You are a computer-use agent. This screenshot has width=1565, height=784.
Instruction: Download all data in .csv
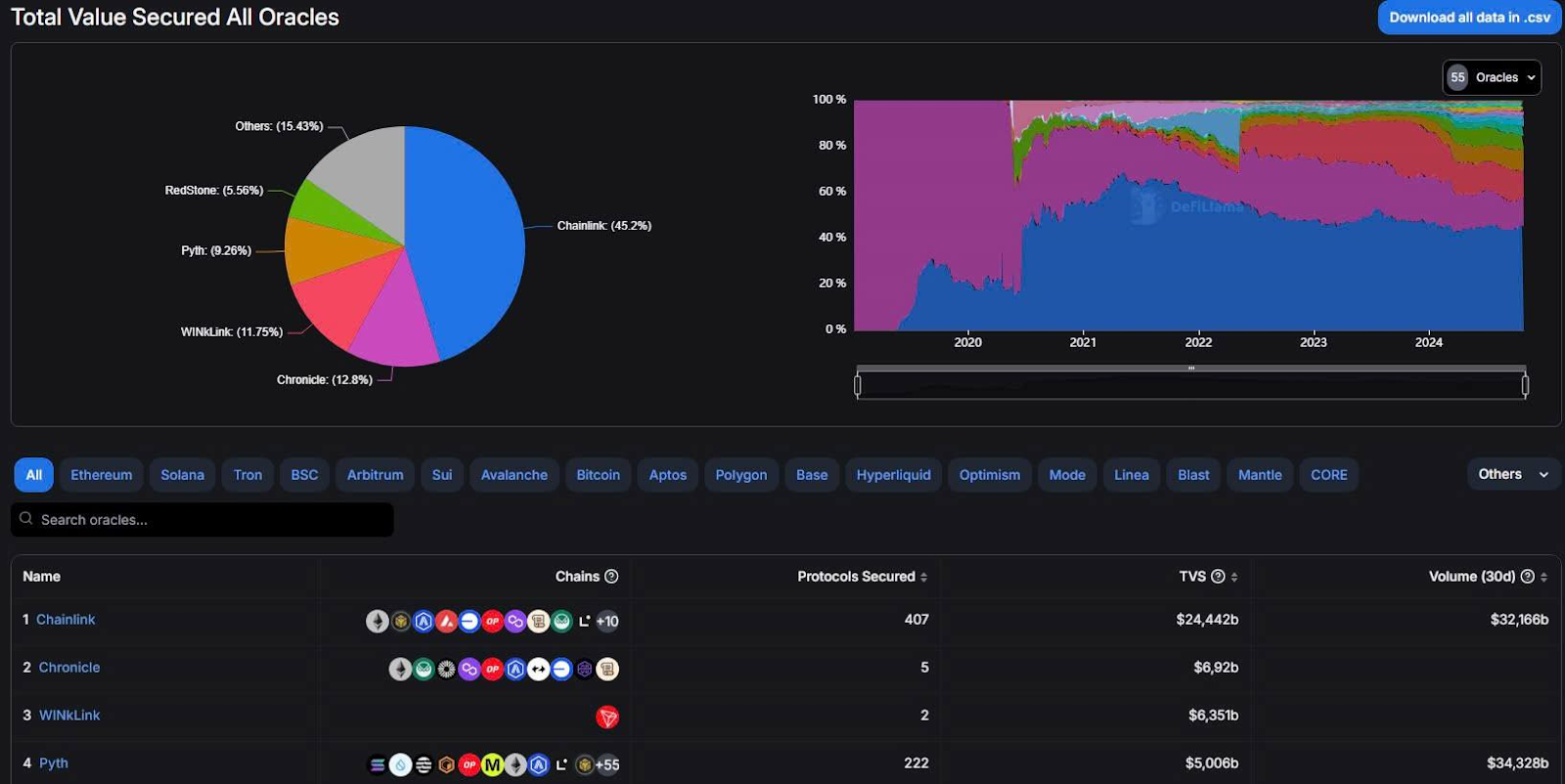1469,18
